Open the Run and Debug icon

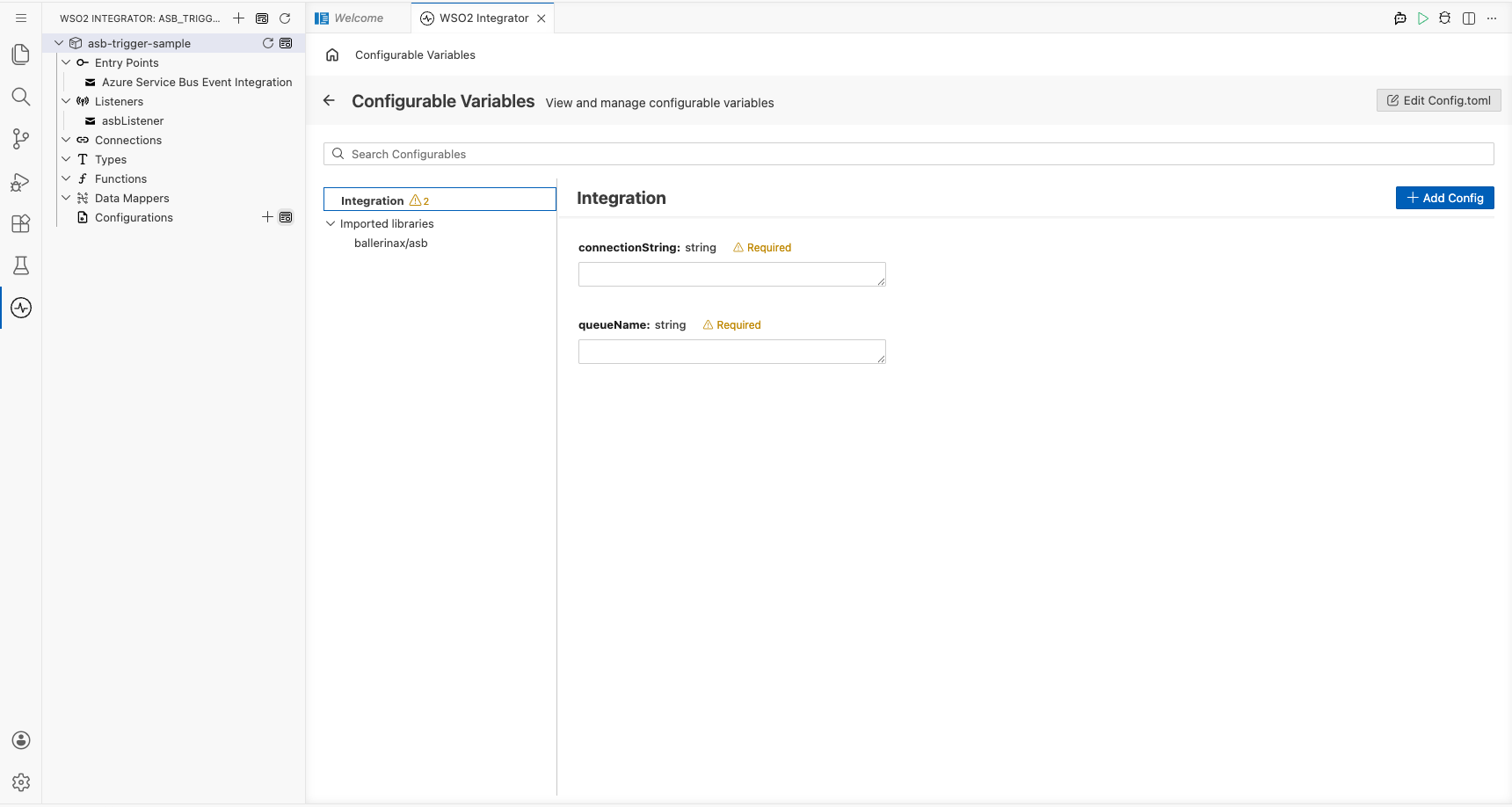[21, 181]
